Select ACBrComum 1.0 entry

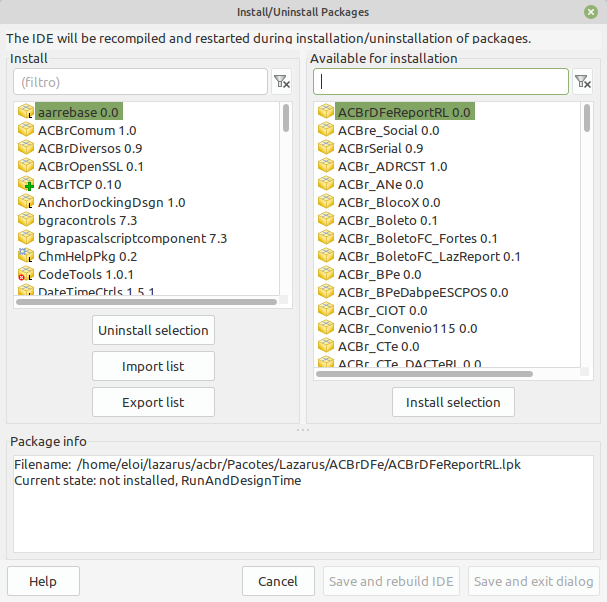(x=87, y=130)
